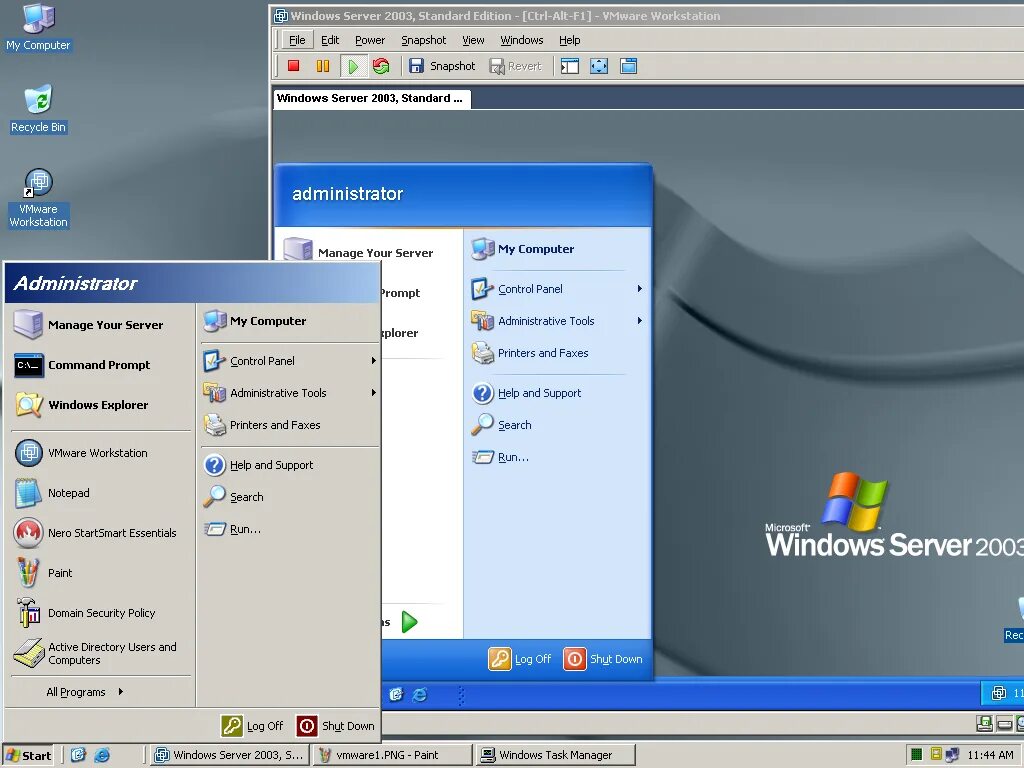Viewport: 1024px width, 768px height.
Task: Open Nero StartSmart Essentials from Start menu
Action: pyautogui.click(x=101, y=533)
